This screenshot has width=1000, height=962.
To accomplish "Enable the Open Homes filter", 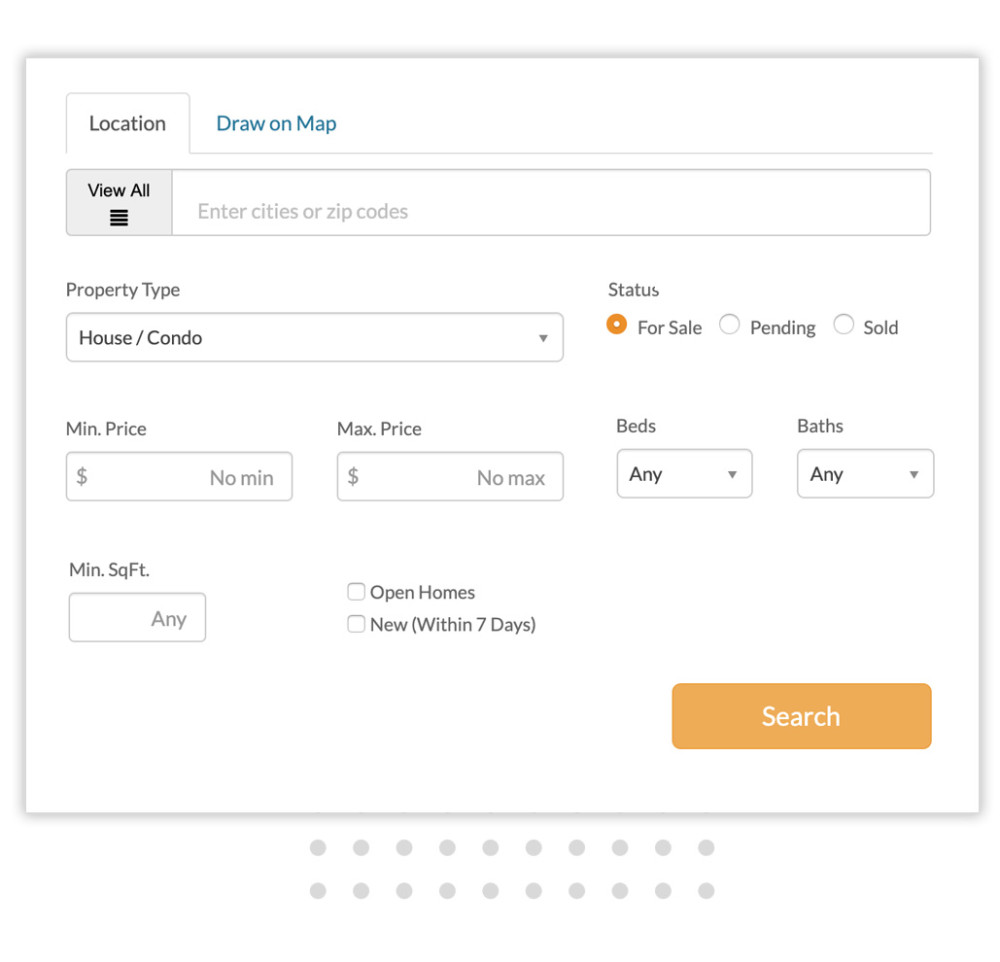I will (x=356, y=591).
